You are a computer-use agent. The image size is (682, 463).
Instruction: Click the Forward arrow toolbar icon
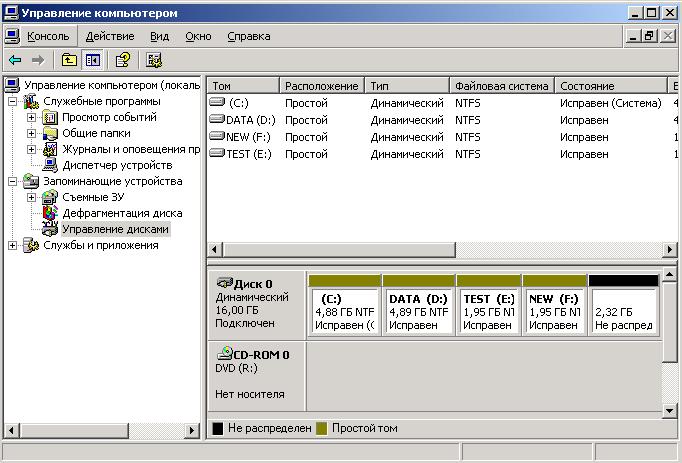point(38,60)
